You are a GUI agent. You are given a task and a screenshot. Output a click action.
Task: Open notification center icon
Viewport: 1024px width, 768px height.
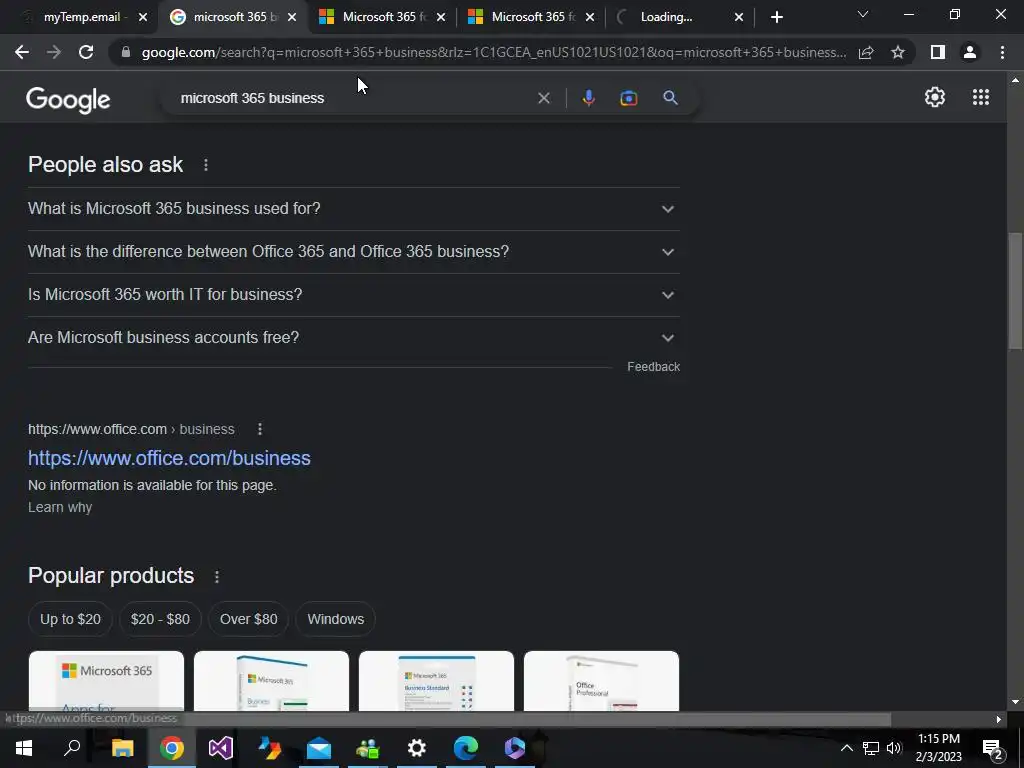coord(993,748)
